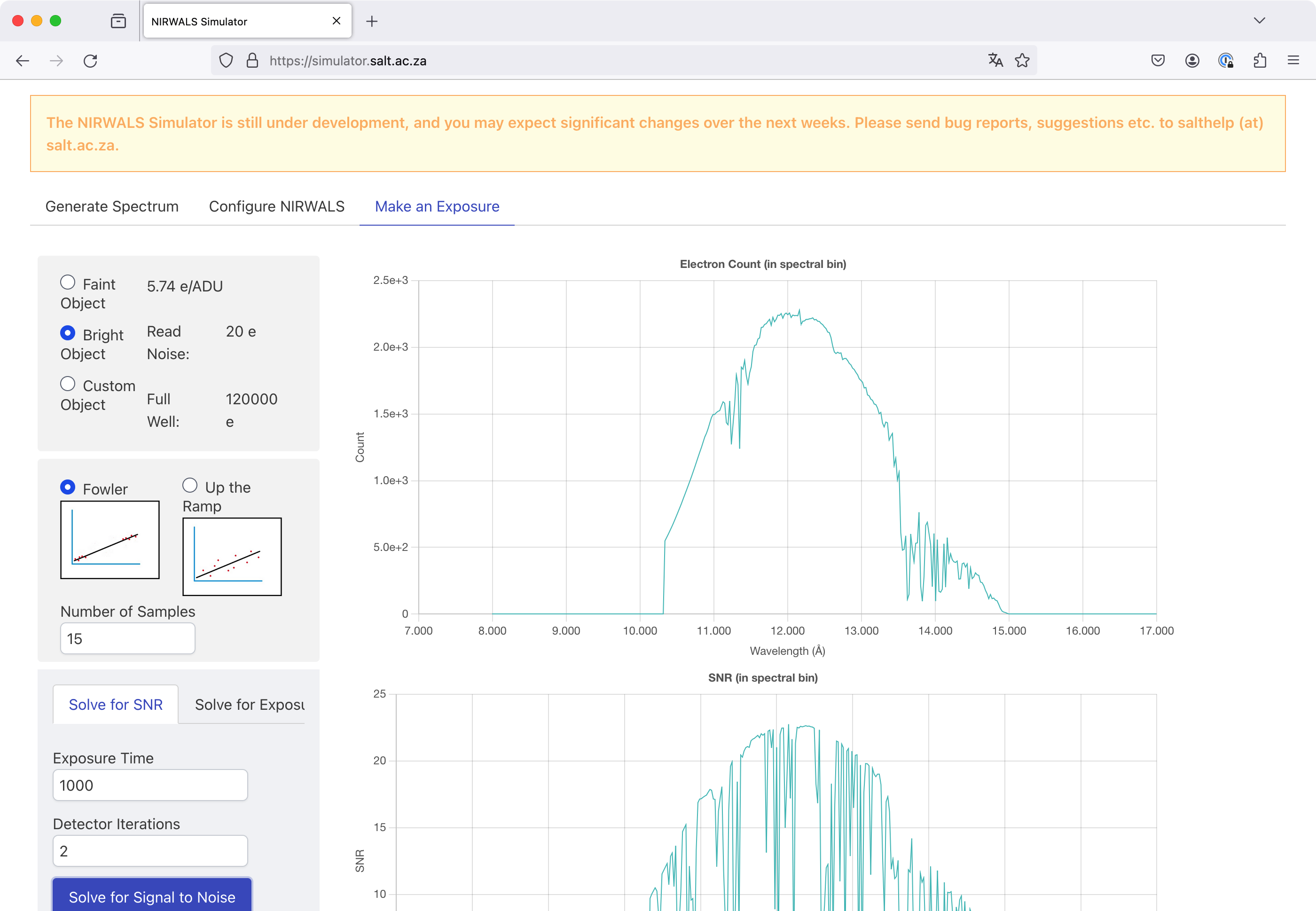Viewport: 1316px width, 911px height.
Task: Open a new browser tab
Action: click(371, 22)
